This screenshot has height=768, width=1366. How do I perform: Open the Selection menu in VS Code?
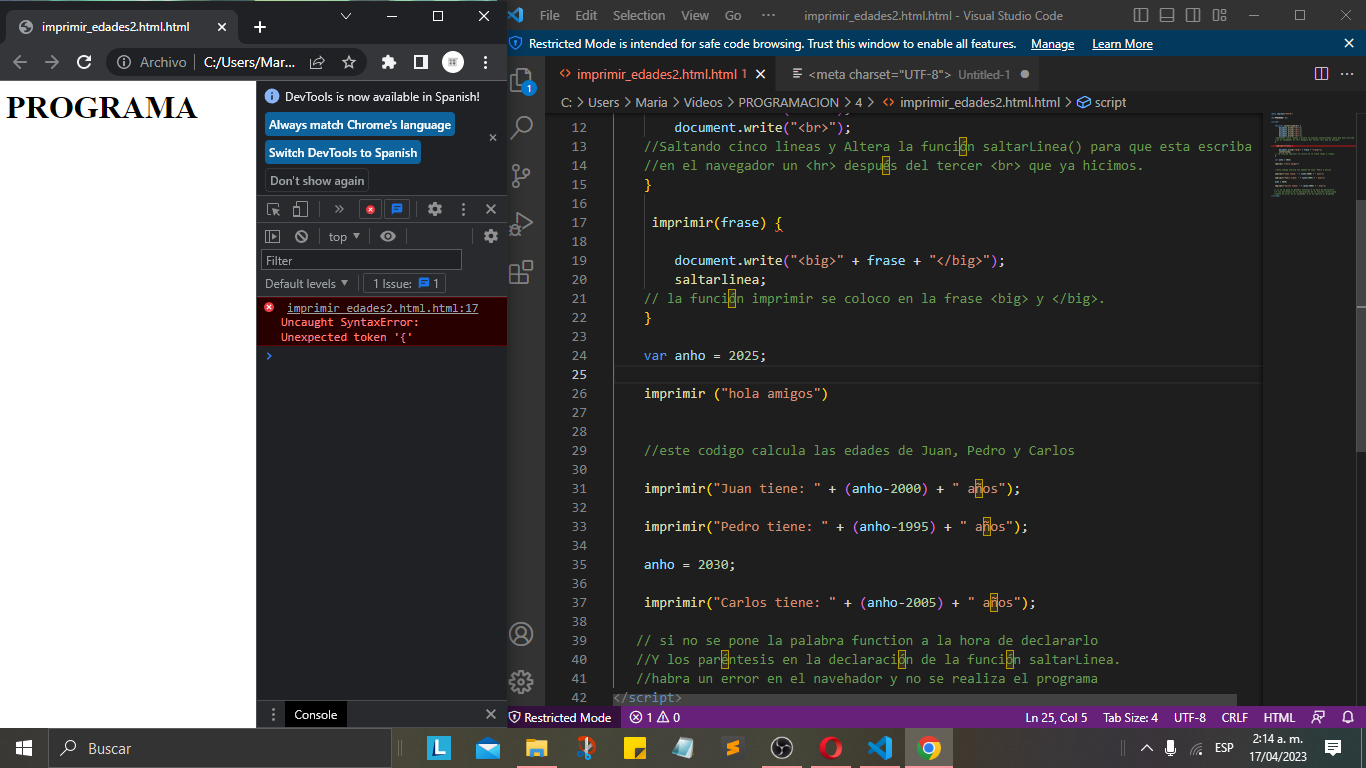coord(639,15)
